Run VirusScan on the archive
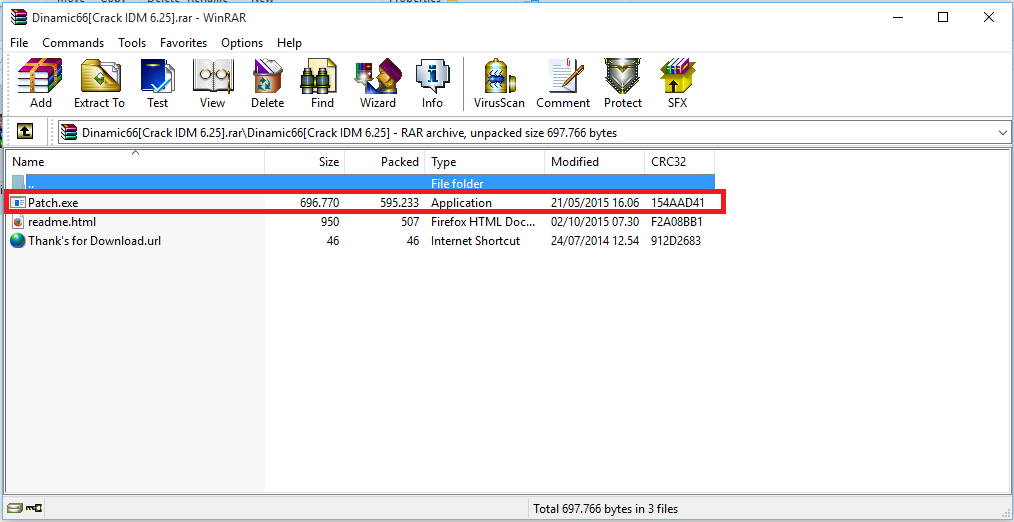 point(499,83)
